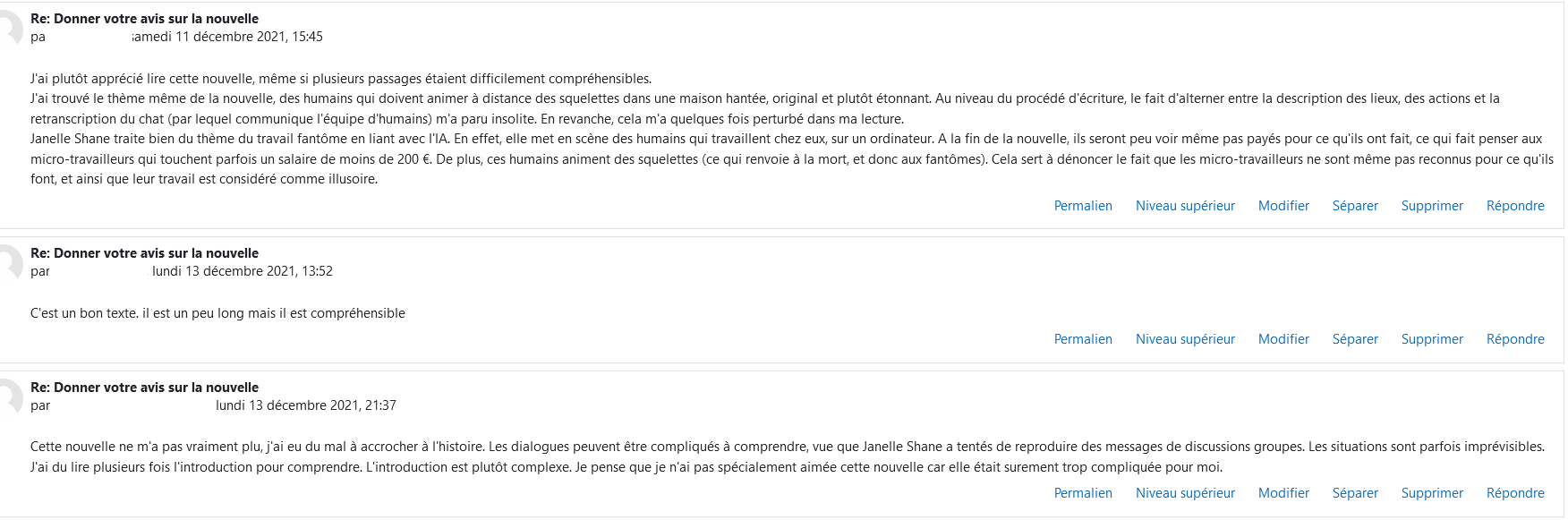
Task: Go to Niveau supérieur from 13:52 post
Action: 1185,339
